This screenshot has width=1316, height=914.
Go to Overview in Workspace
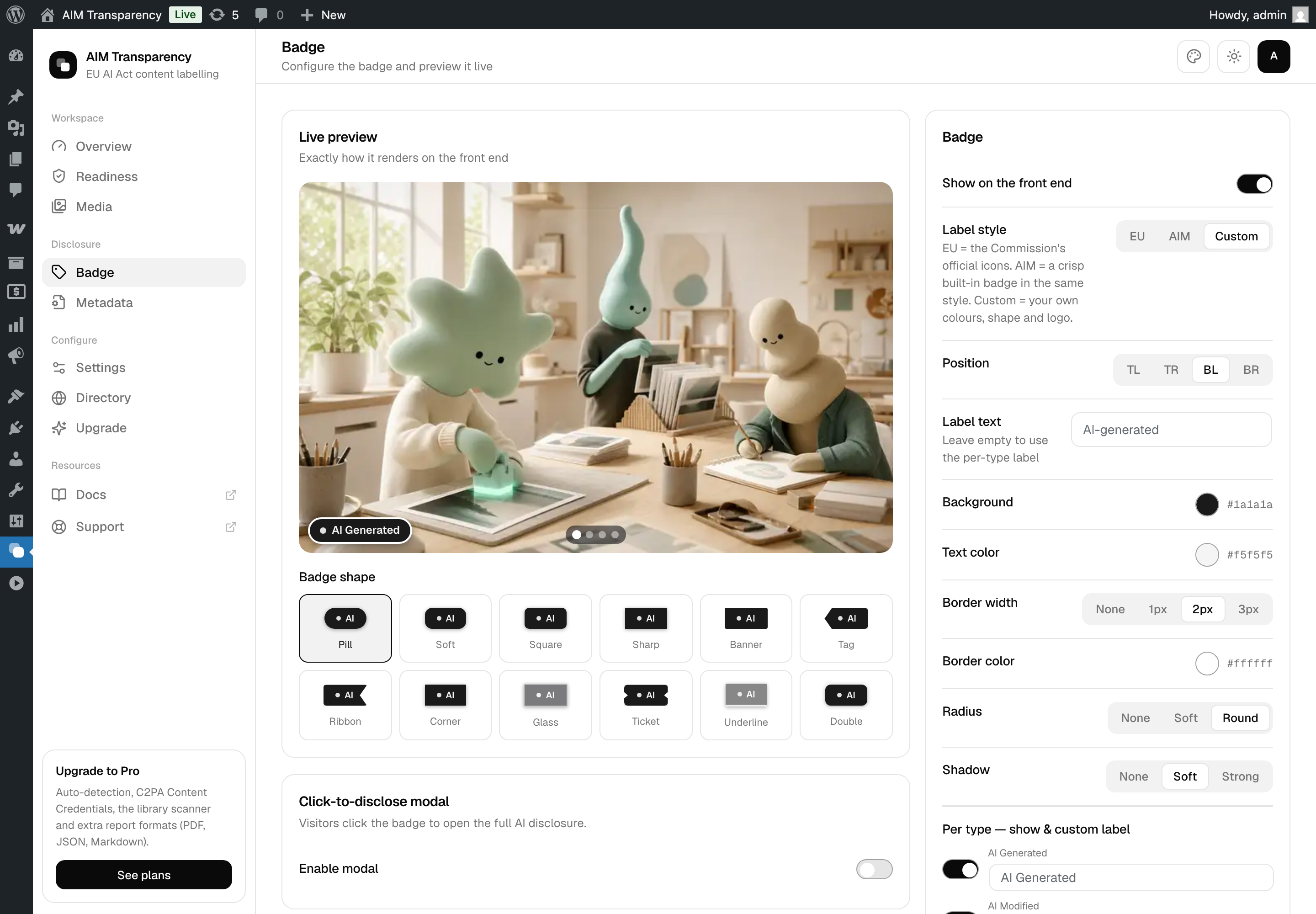pyautogui.click(x=144, y=146)
